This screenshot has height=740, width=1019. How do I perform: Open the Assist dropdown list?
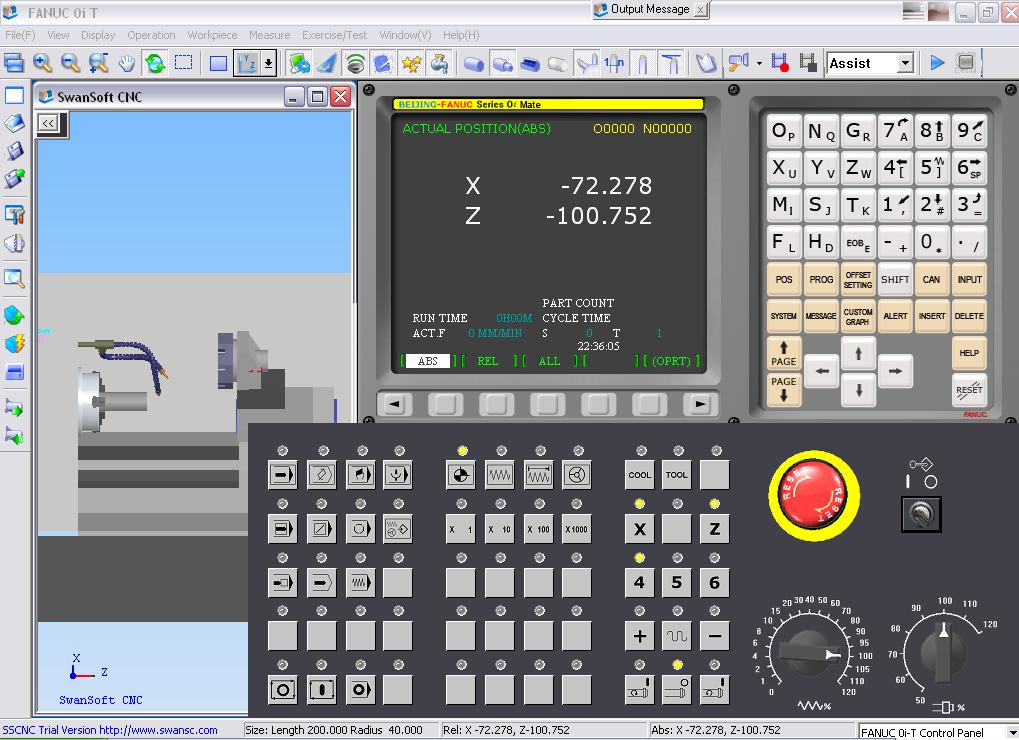(906, 63)
